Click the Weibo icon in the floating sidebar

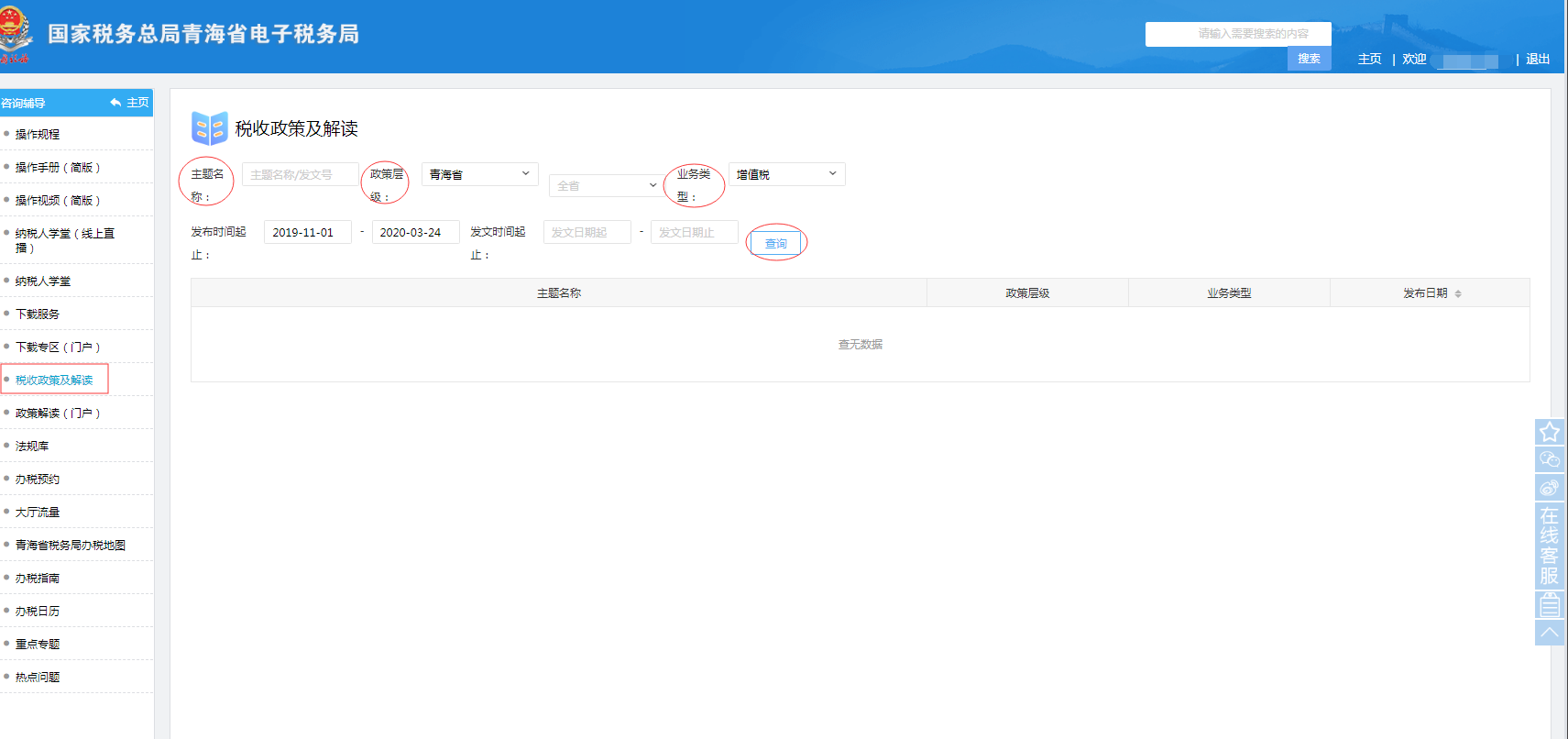coord(1549,487)
